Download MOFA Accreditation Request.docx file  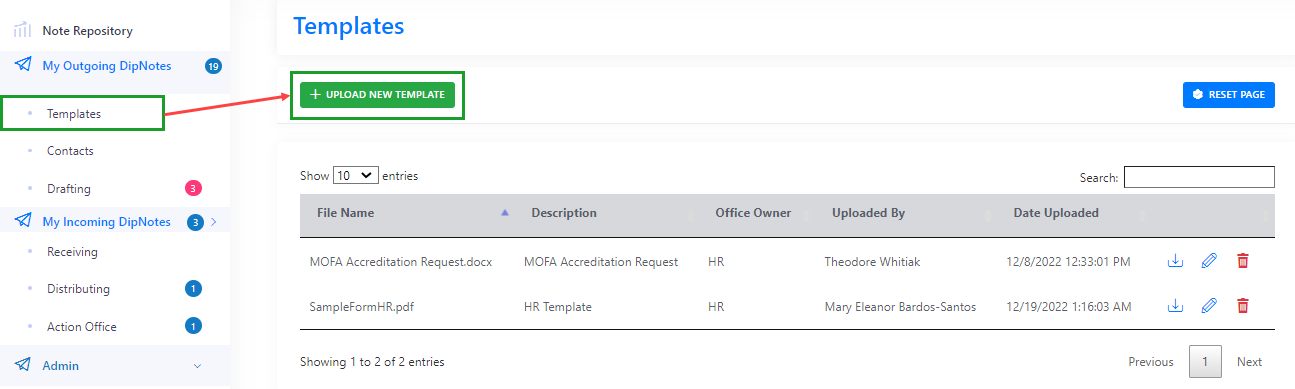click(1175, 261)
